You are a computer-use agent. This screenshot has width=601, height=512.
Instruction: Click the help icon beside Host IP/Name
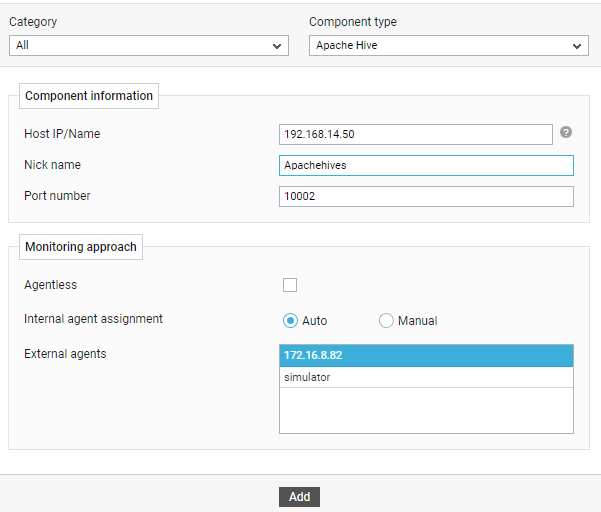point(566,132)
